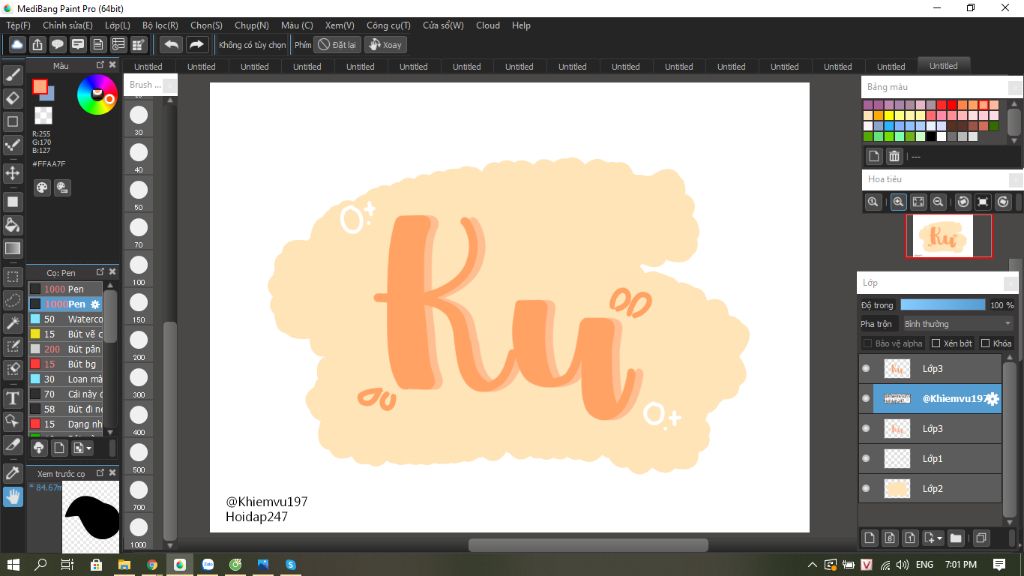The width and height of the screenshot is (1024, 576).
Task: Select the Bút pấn brush, size 200
Action: (x=66, y=349)
